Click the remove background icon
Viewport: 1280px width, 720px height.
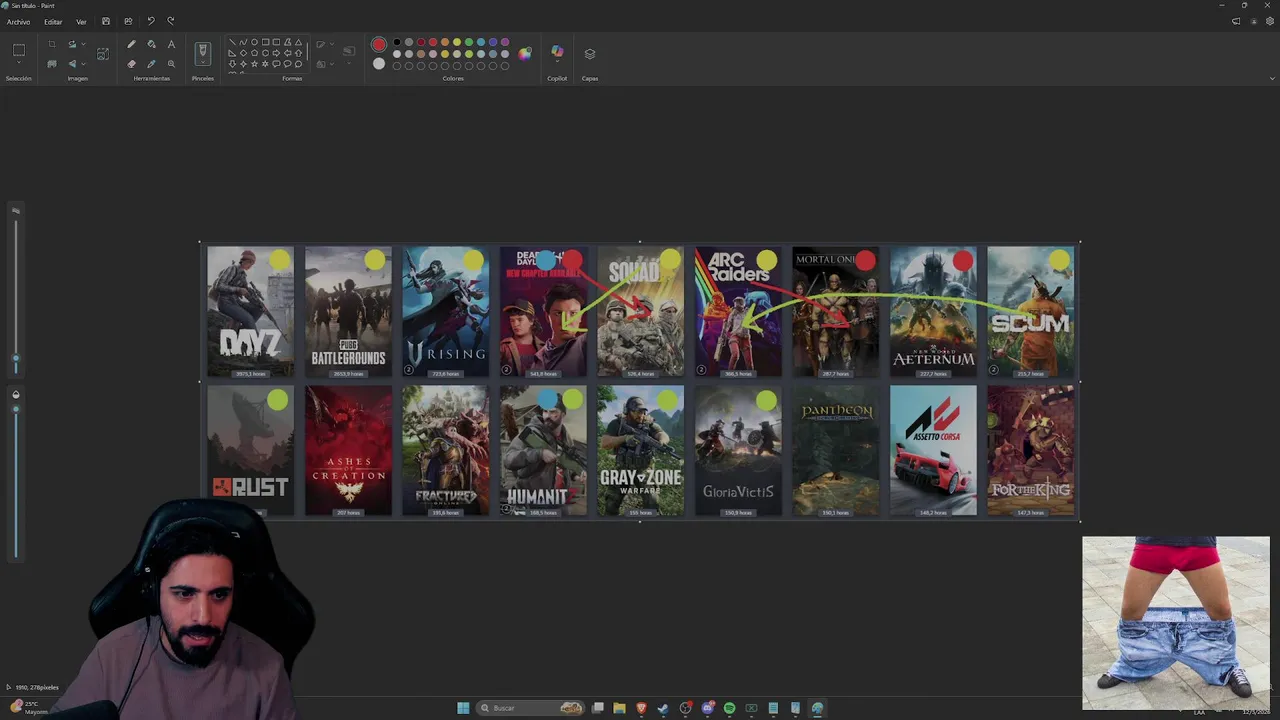pyautogui.click(x=52, y=64)
